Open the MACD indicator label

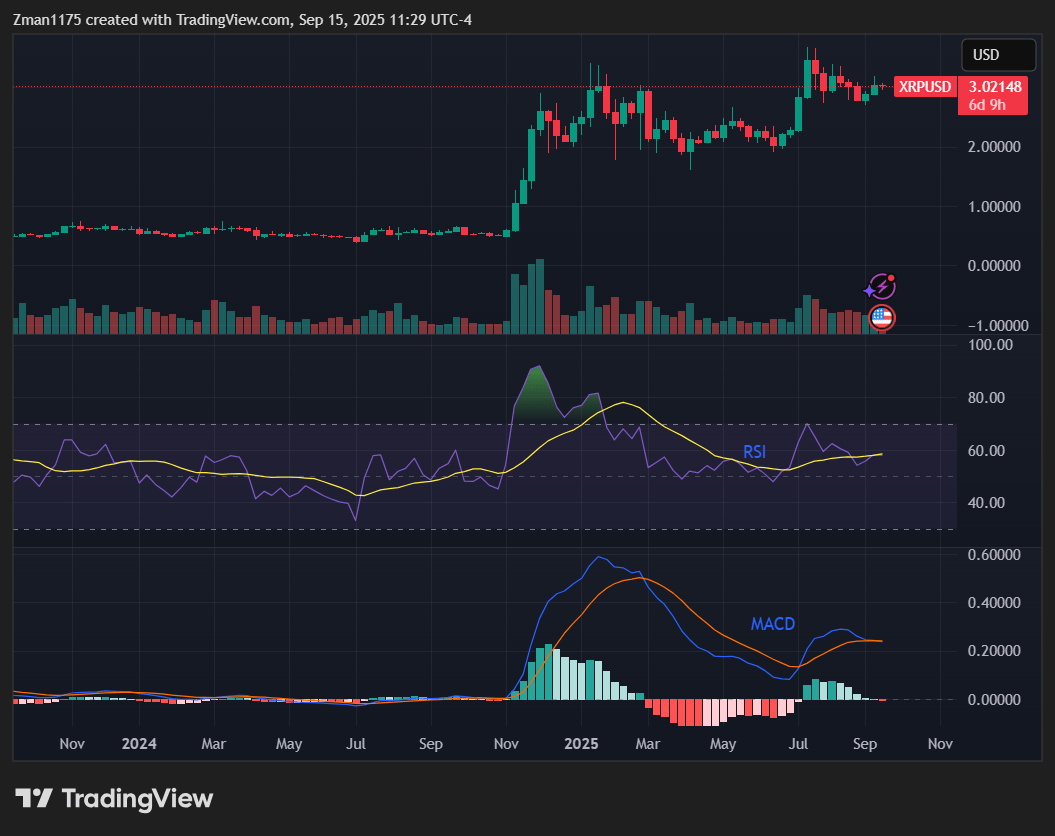[x=773, y=624]
